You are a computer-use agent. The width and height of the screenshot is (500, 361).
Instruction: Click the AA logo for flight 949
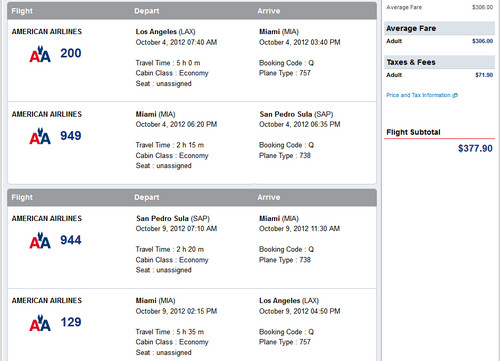click(40, 136)
